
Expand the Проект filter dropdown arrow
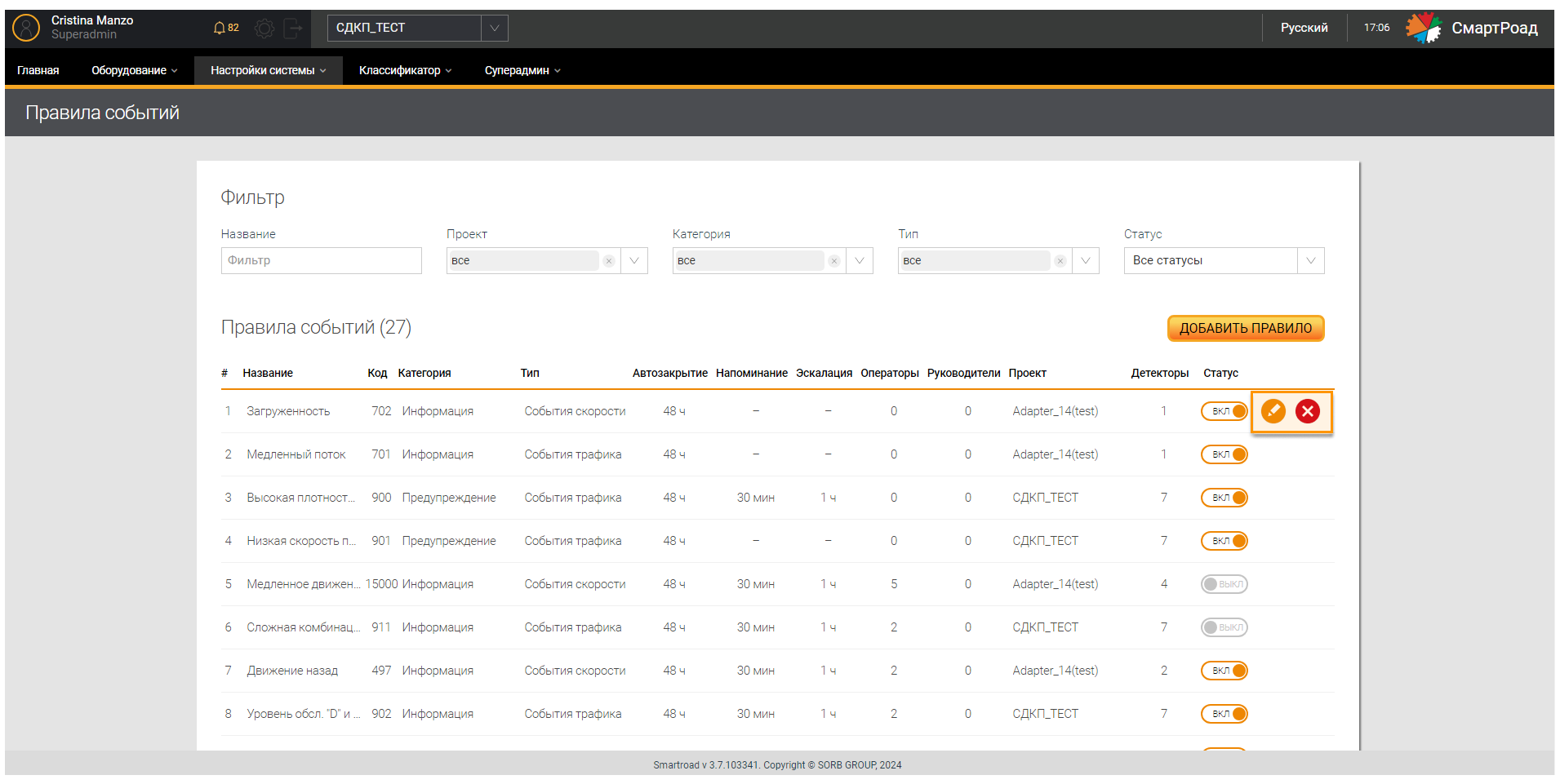[x=634, y=261]
